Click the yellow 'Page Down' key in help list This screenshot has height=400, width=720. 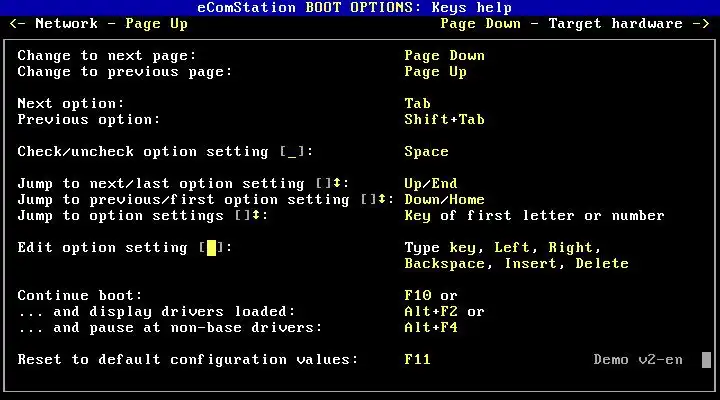[x=444, y=56]
